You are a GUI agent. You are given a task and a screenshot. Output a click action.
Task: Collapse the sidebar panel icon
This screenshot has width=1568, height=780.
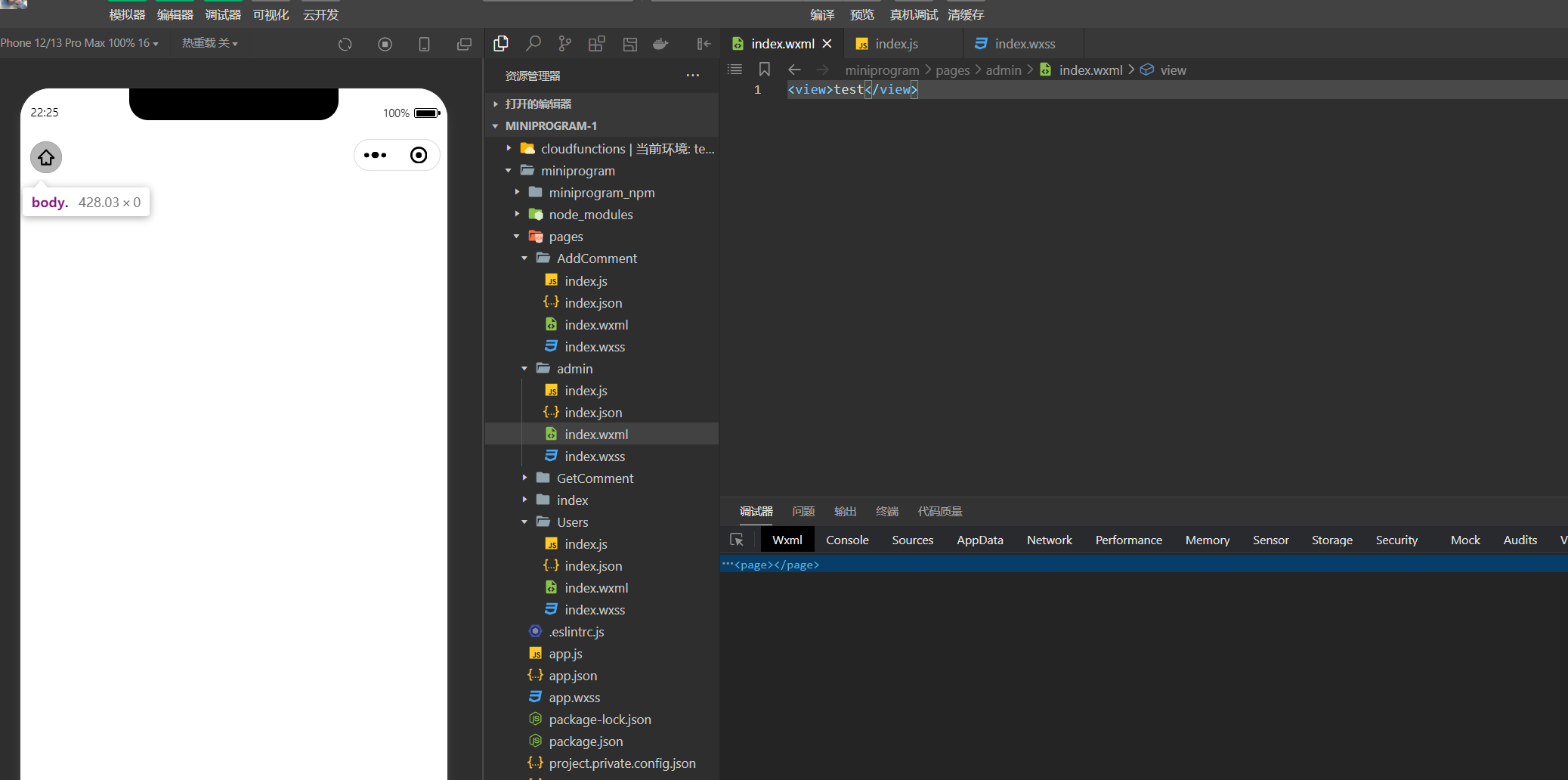pos(704,44)
